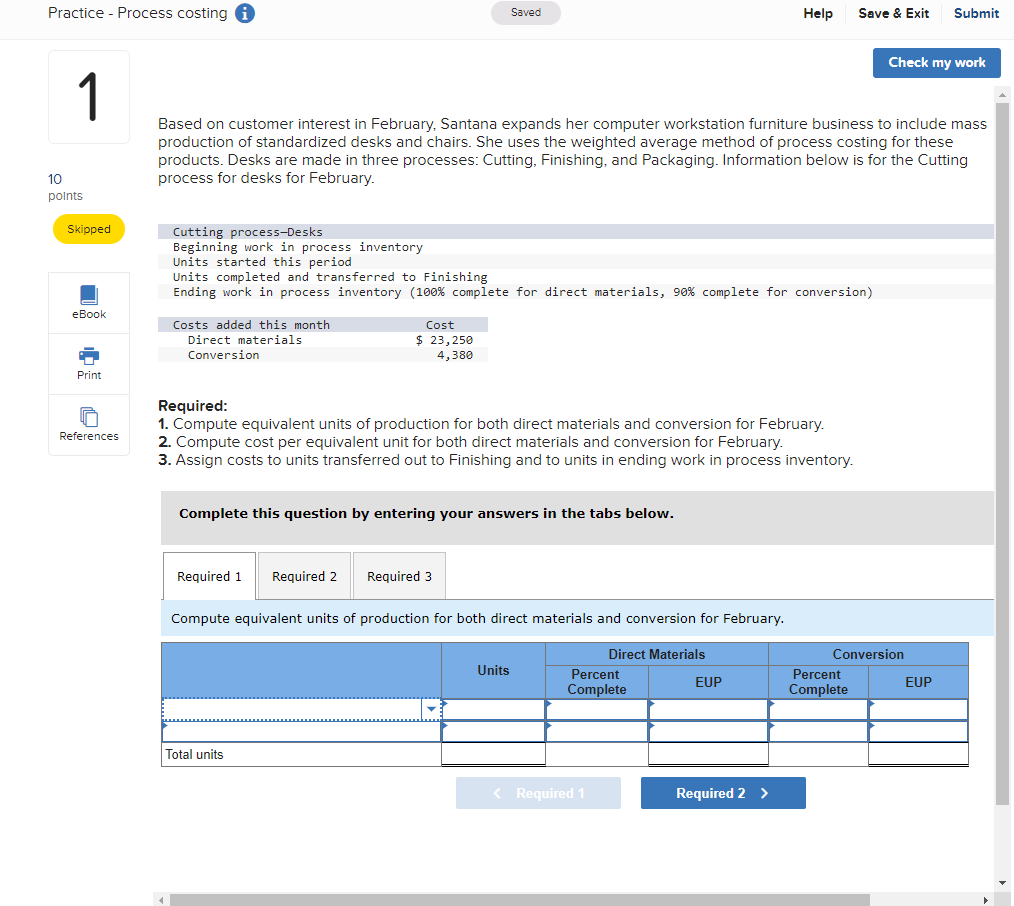The height and width of the screenshot is (906, 1014).
Task: Switch to the Required 2 tab
Action: (304, 575)
